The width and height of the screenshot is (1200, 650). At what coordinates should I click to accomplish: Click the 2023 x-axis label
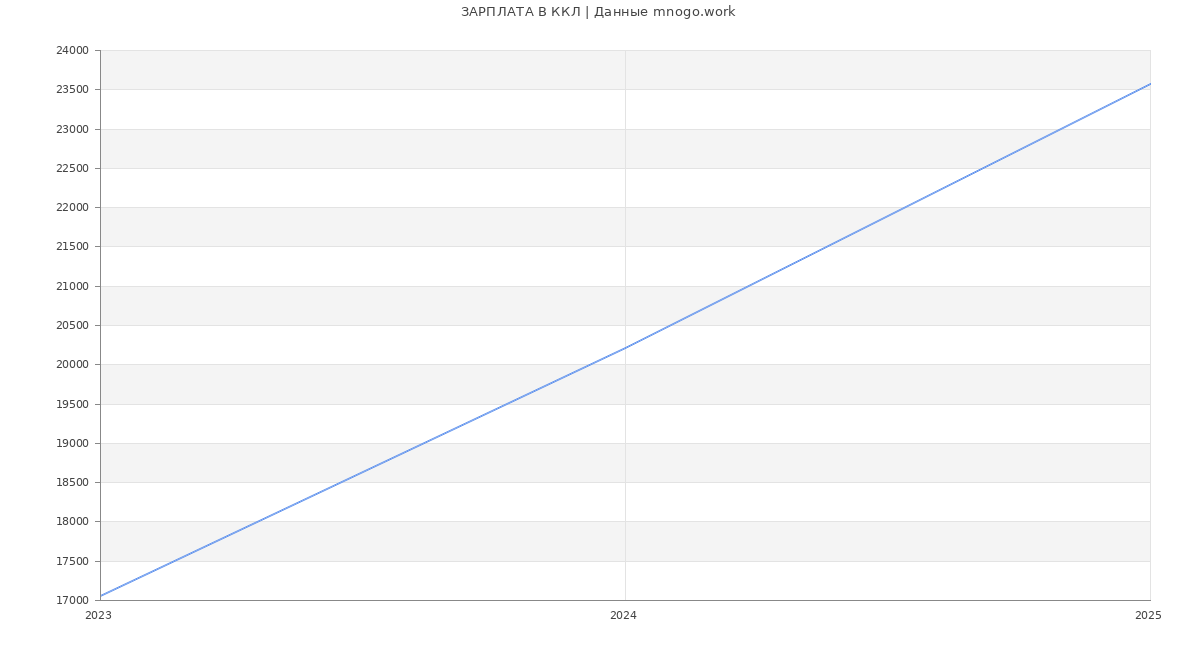point(99,616)
